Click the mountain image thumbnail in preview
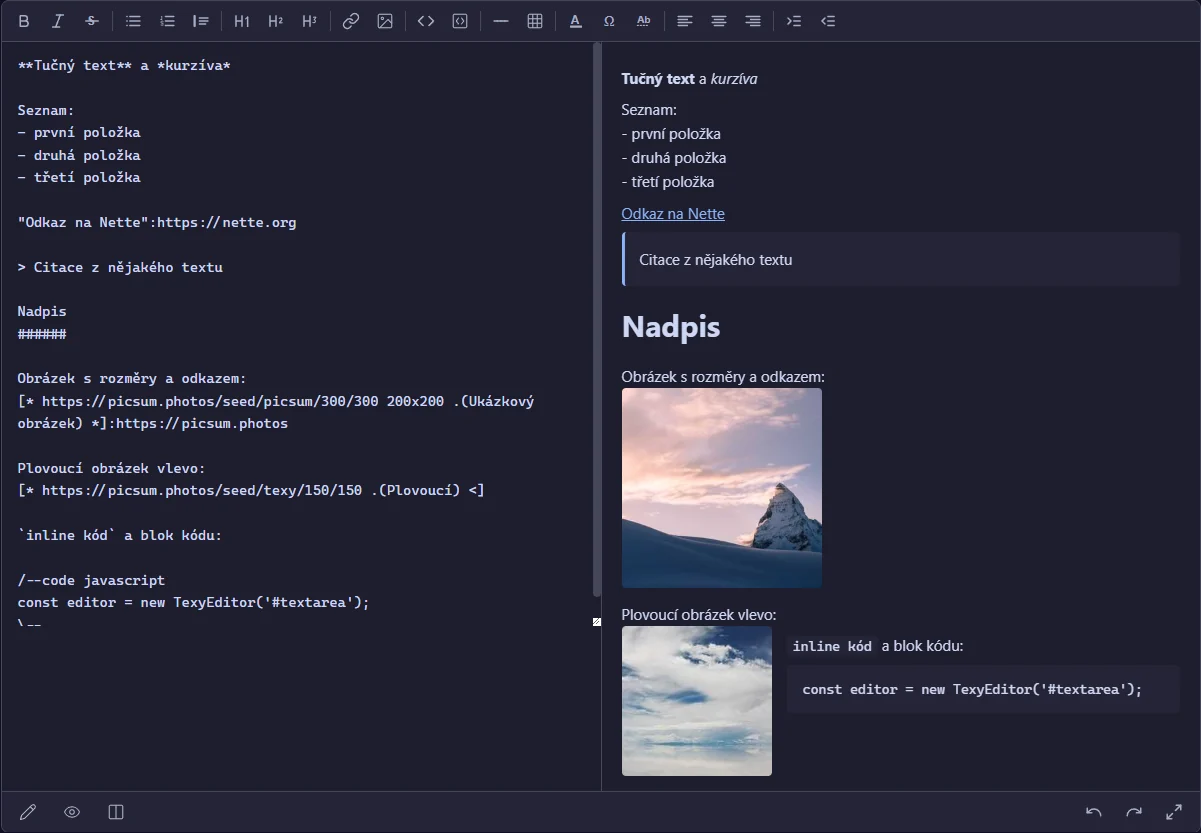 point(722,488)
